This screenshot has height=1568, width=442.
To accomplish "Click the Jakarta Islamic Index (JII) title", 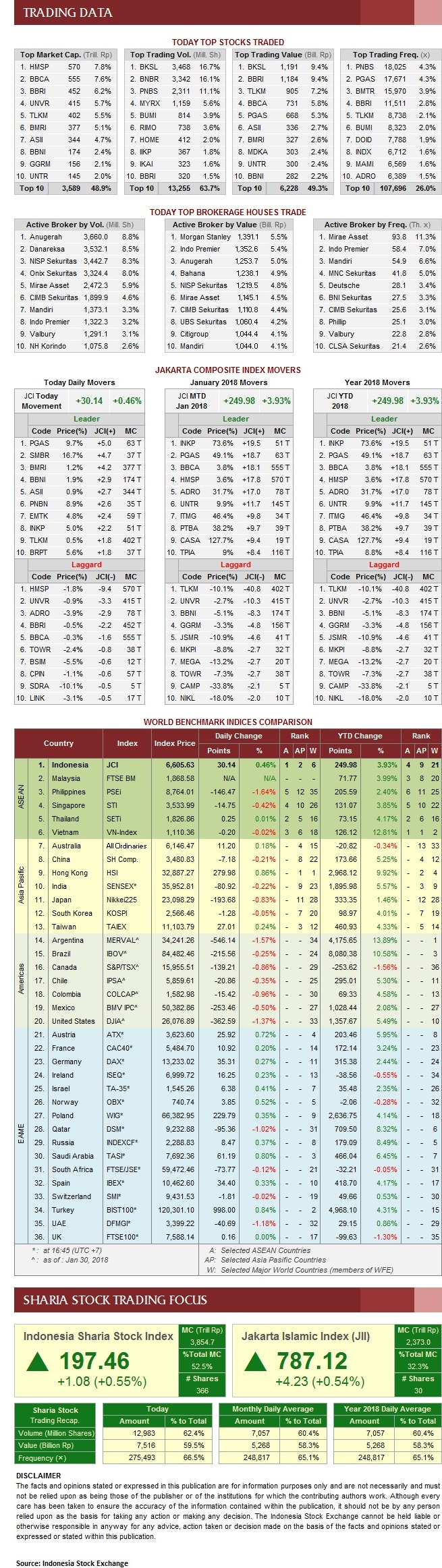I will click(306, 1336).
